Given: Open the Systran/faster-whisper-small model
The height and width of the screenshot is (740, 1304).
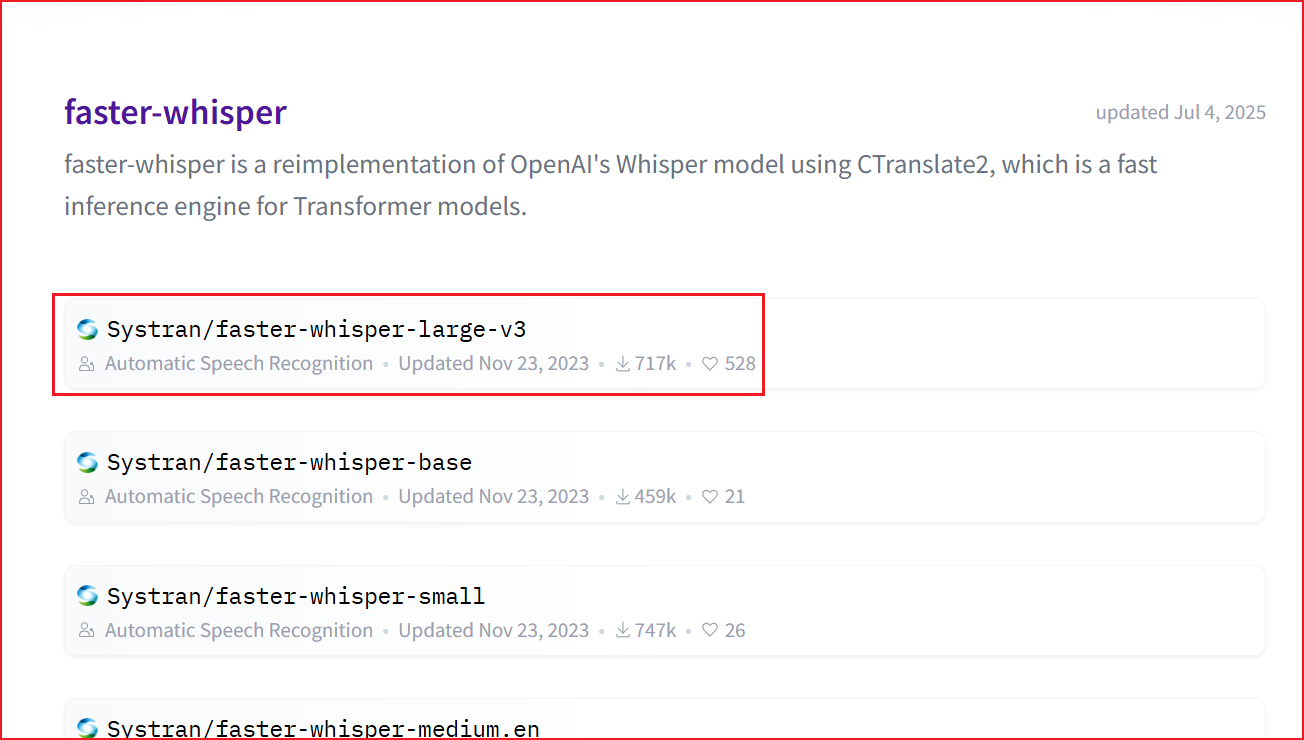Looking at the screenshot, I should click(x=296, y=597).
